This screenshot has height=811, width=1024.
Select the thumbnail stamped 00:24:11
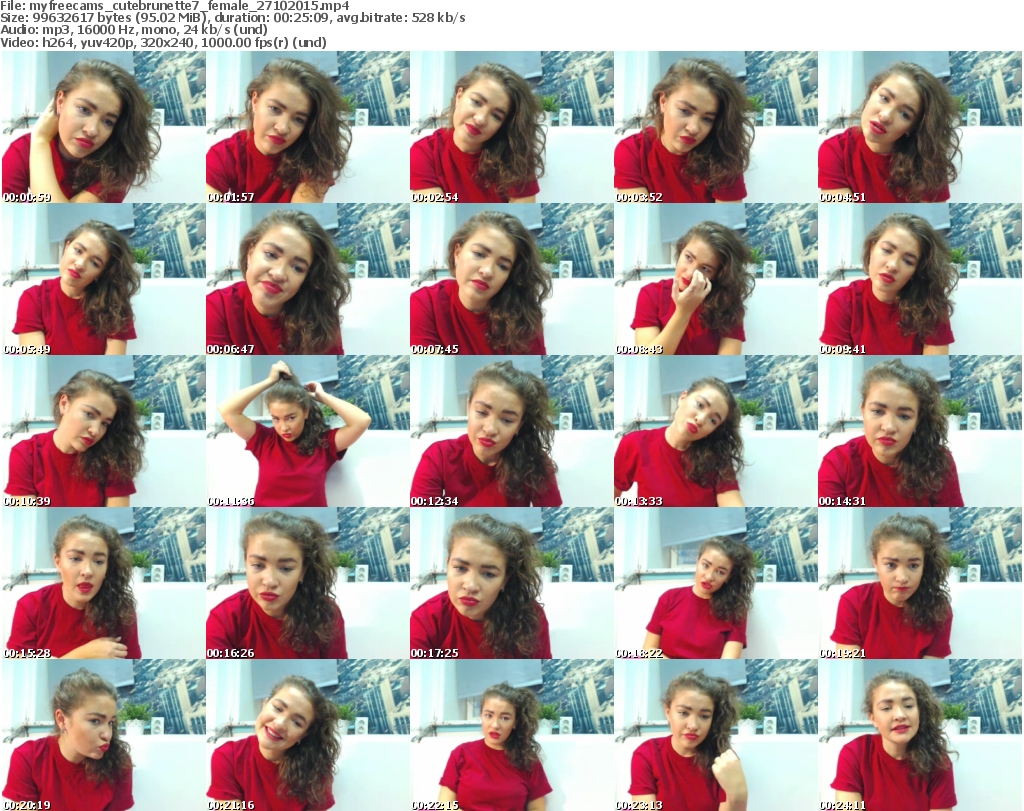click(919, 735)
